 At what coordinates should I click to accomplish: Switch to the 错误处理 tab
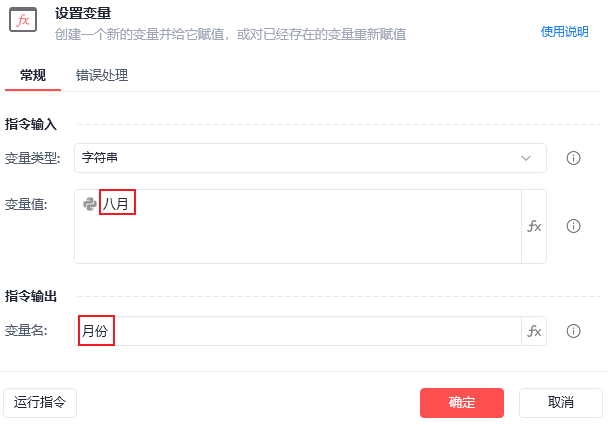coord(102,75)
